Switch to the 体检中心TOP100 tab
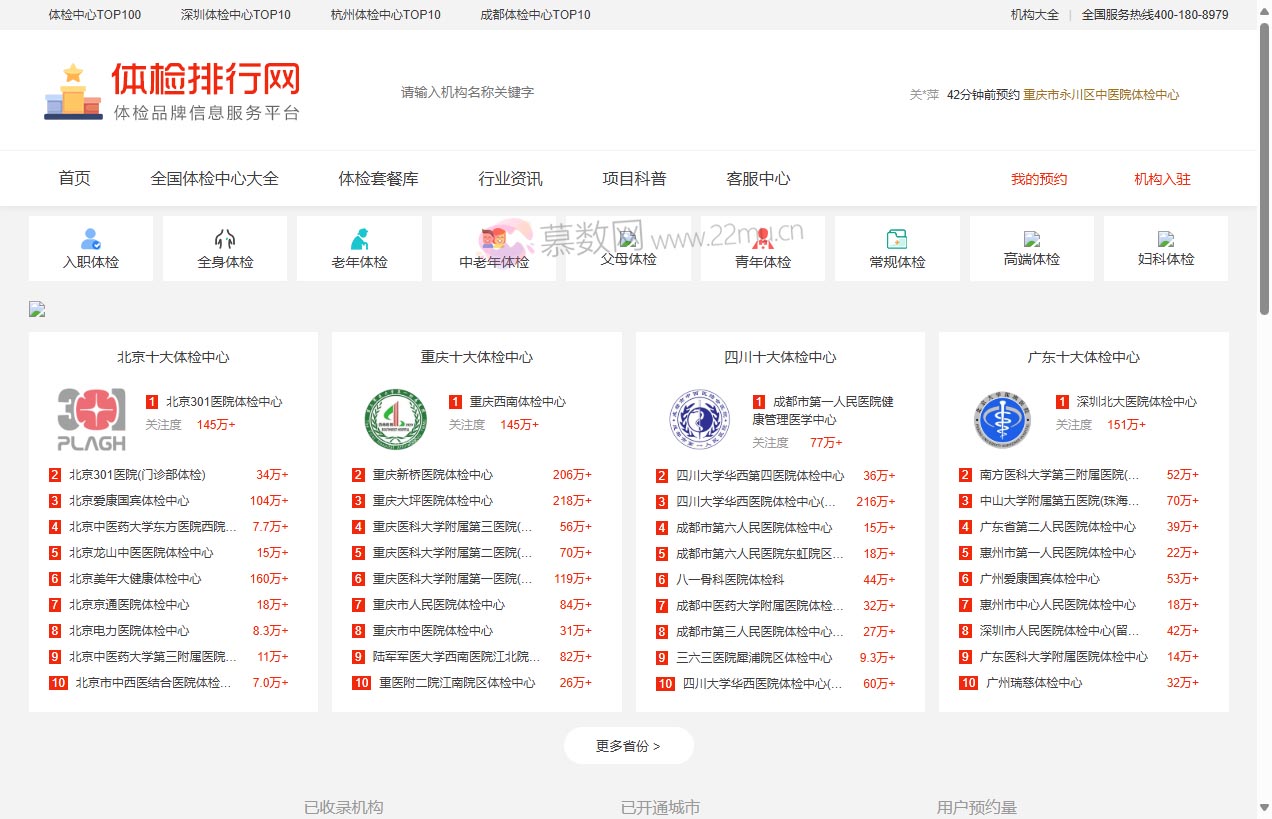The image size is (1272, 819). (x=95, y=15)
